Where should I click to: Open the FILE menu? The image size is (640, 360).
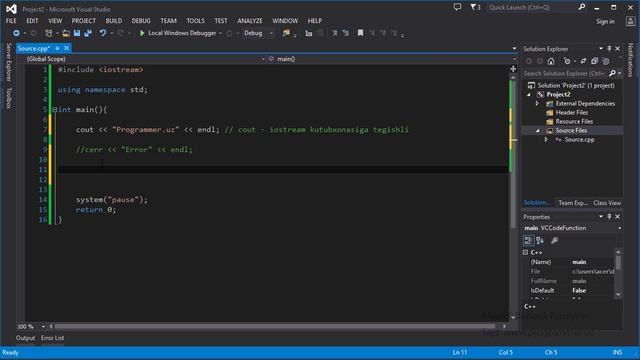pos(11,21)
